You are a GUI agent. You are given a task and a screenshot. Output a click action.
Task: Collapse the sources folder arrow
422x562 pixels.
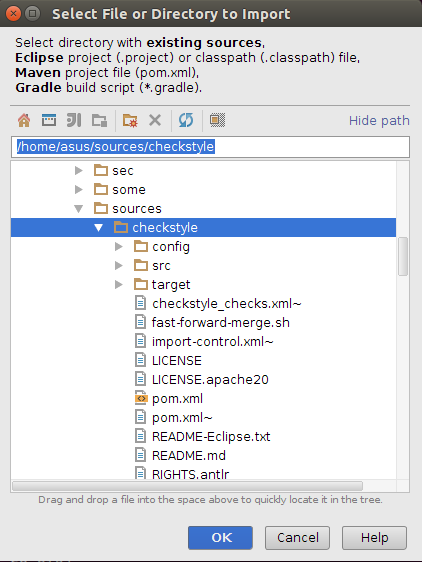click(x=79, y=209)
